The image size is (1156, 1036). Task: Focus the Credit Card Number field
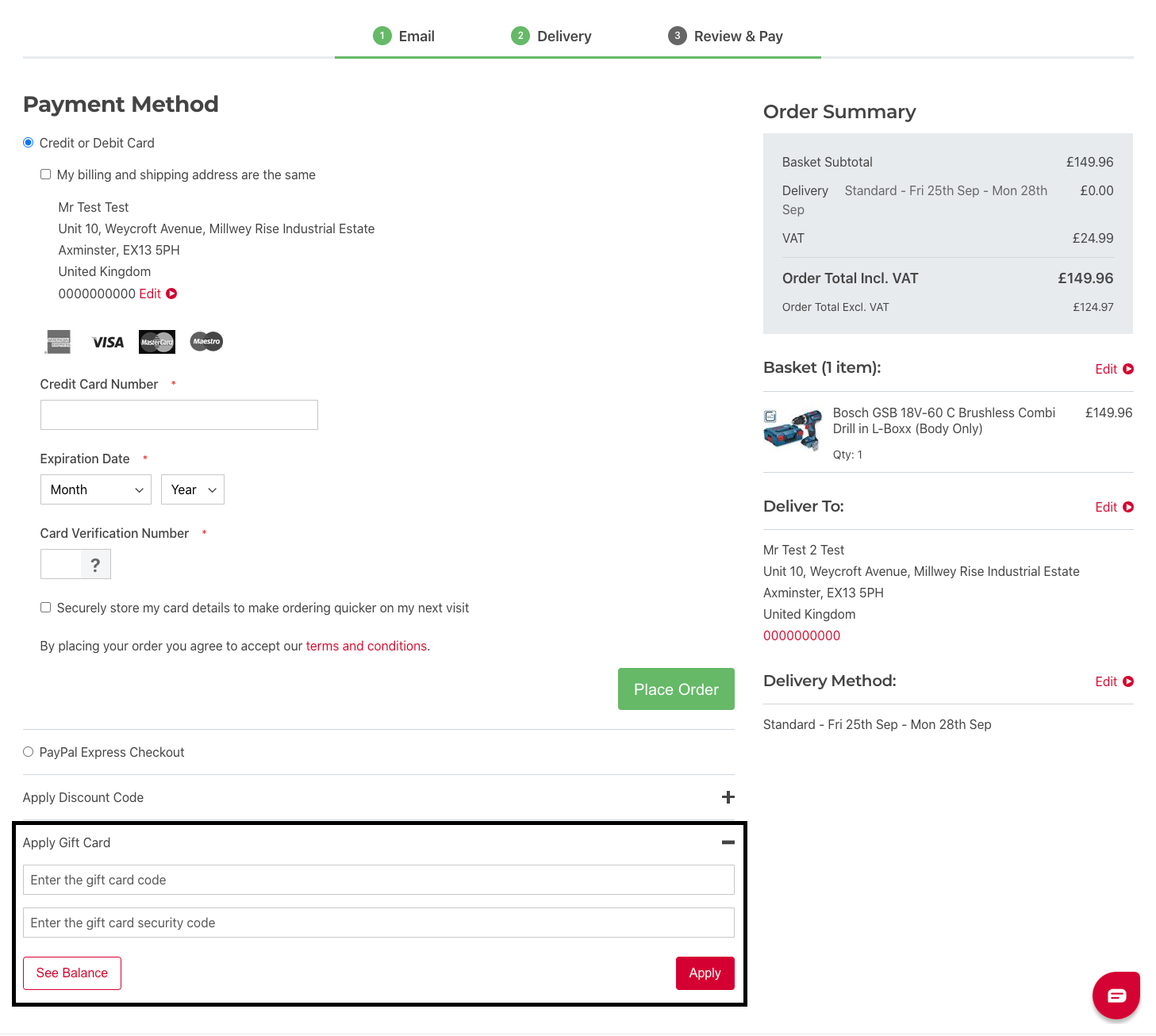179,415
